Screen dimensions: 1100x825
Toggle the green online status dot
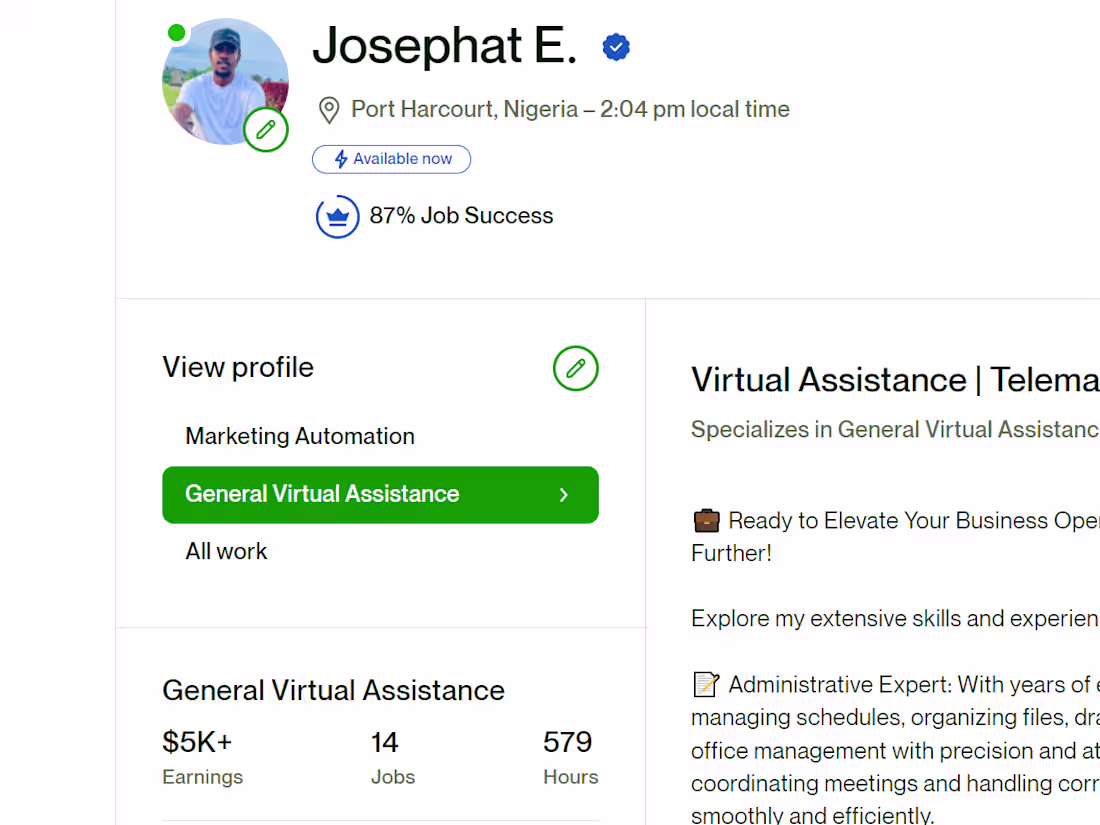pyautogui.click(x=177, y=31)
